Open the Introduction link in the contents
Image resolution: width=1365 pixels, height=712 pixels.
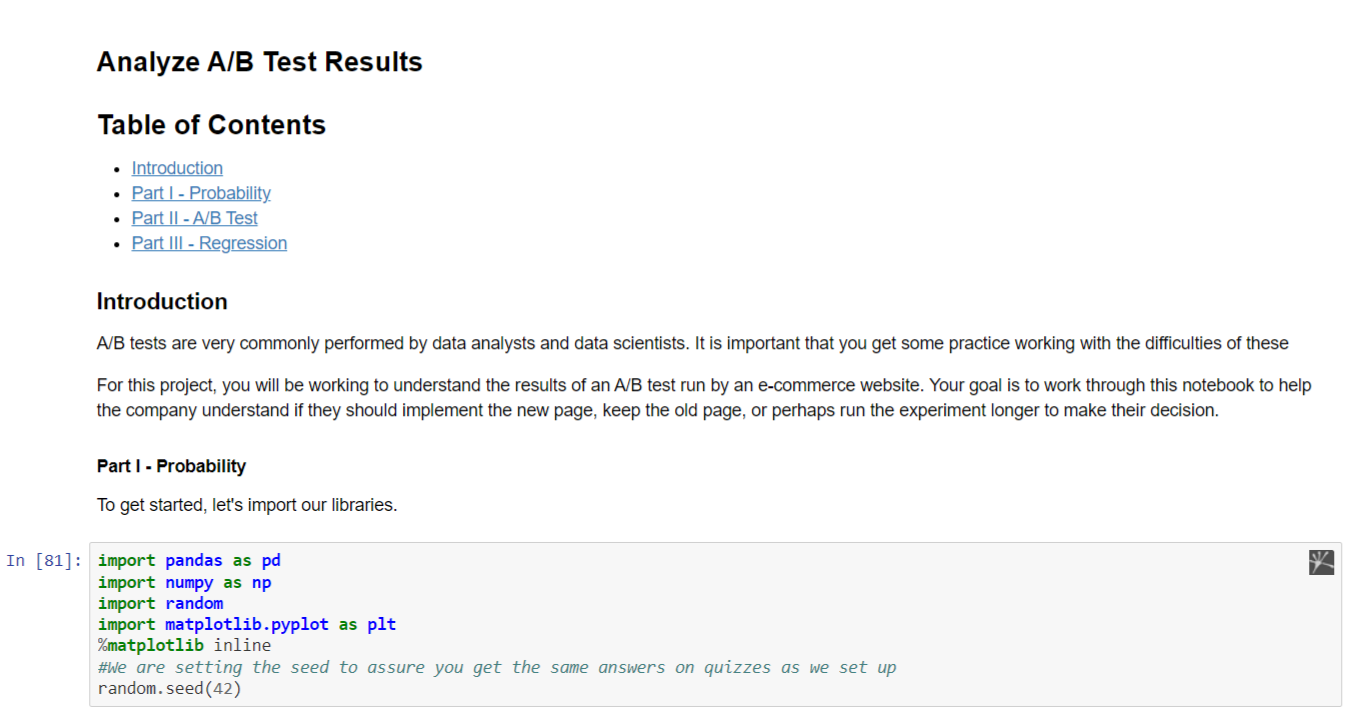pos(177,168)
